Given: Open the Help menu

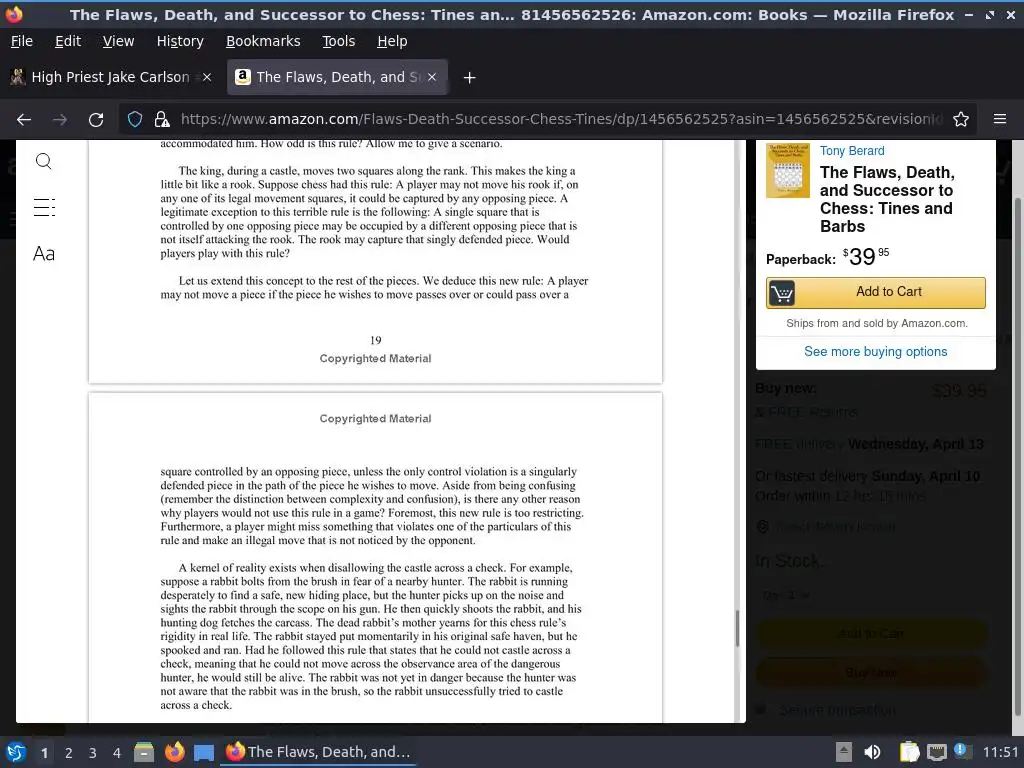Looking at the screenshot, I should [392, 41].
